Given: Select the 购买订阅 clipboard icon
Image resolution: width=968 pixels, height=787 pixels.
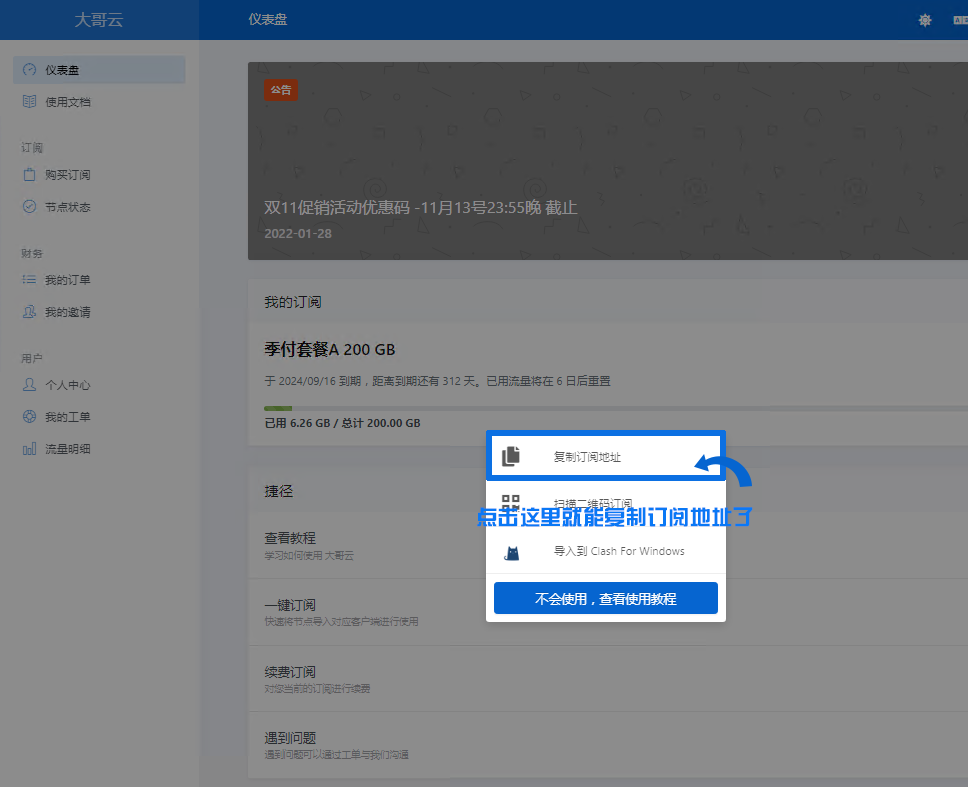Looking at the screenshot, I should click(x=28, y=174).
